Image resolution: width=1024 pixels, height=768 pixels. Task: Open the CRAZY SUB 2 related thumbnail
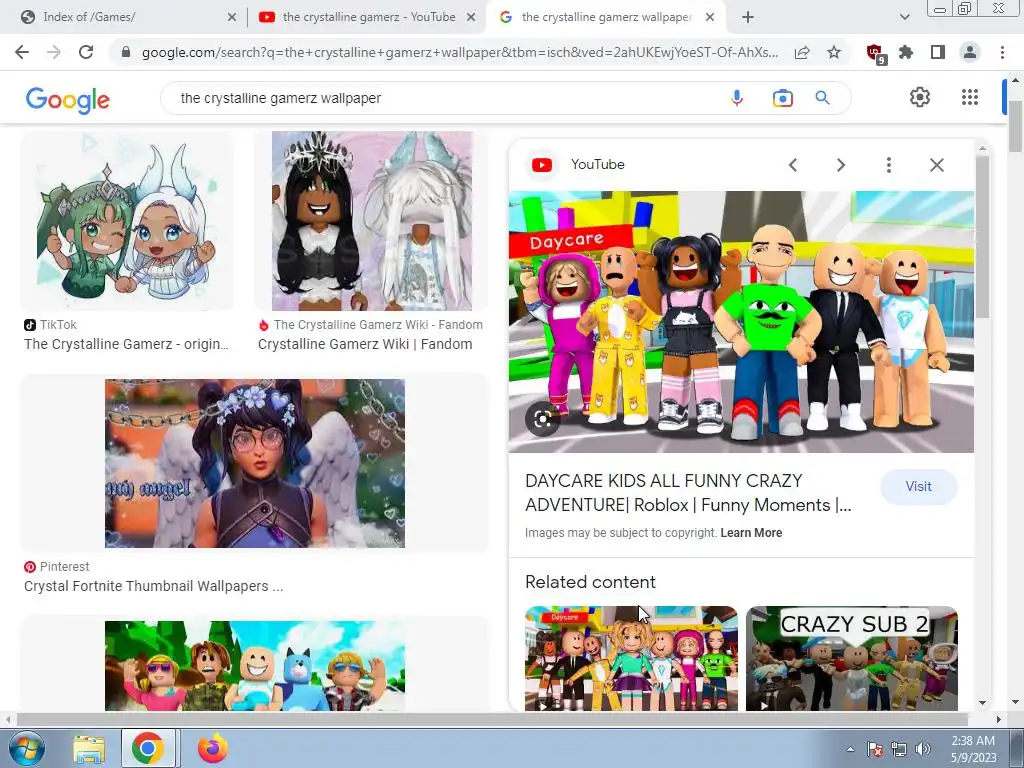[852, 658]
